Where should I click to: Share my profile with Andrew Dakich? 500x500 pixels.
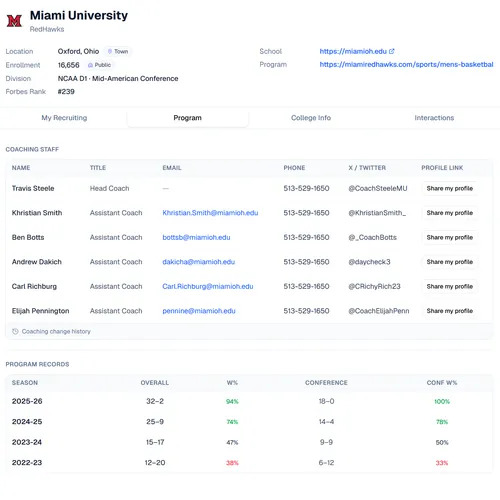coord(450,262)
